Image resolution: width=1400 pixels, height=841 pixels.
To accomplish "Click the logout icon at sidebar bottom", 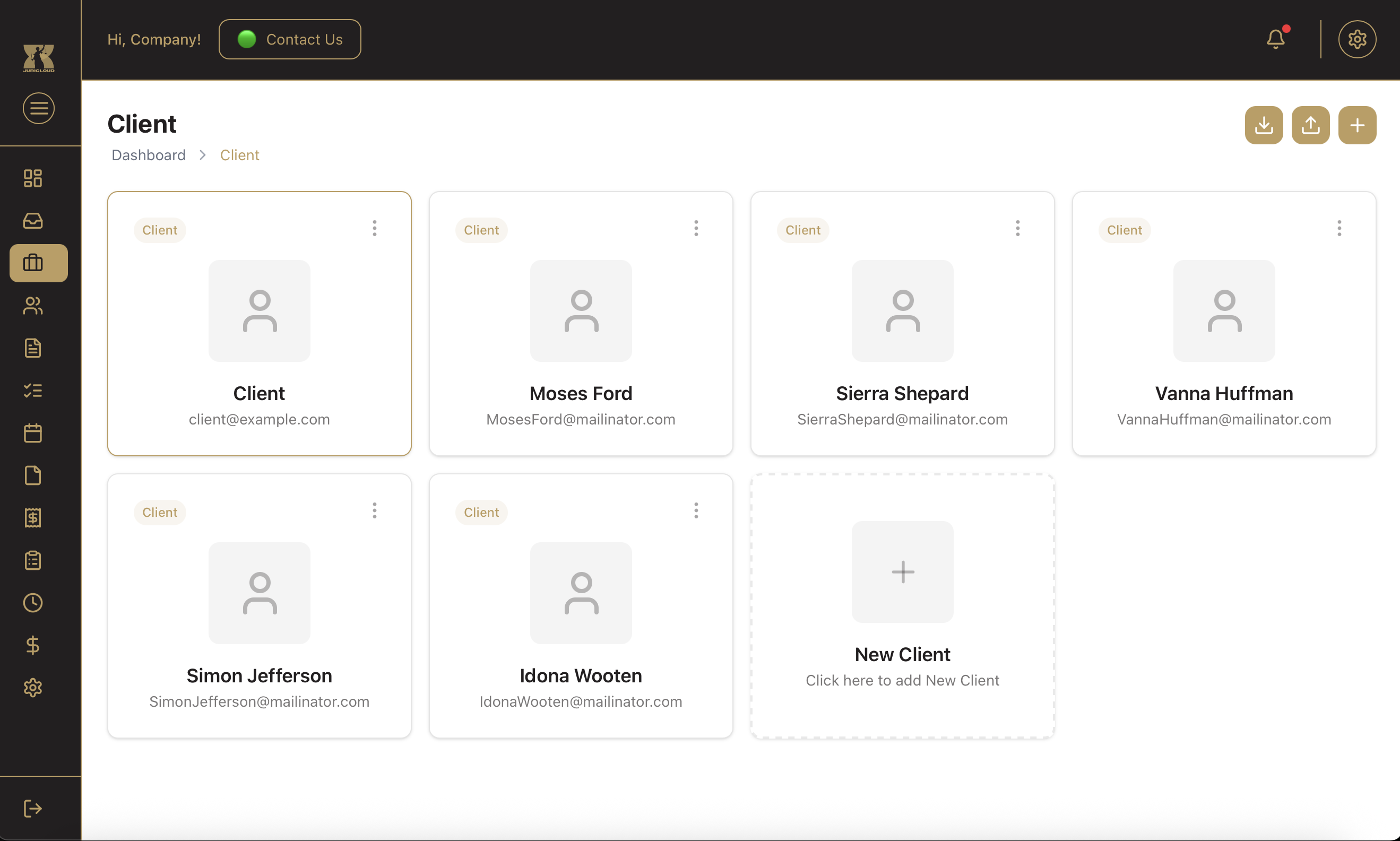I will (x=32, y=809).
